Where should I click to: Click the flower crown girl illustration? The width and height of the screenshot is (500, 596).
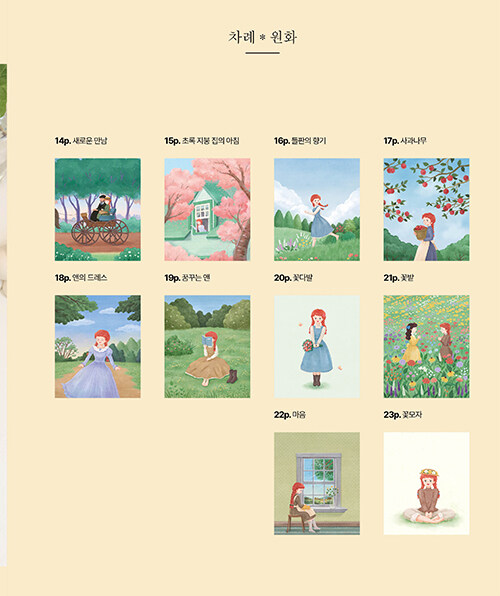[426, 483]
